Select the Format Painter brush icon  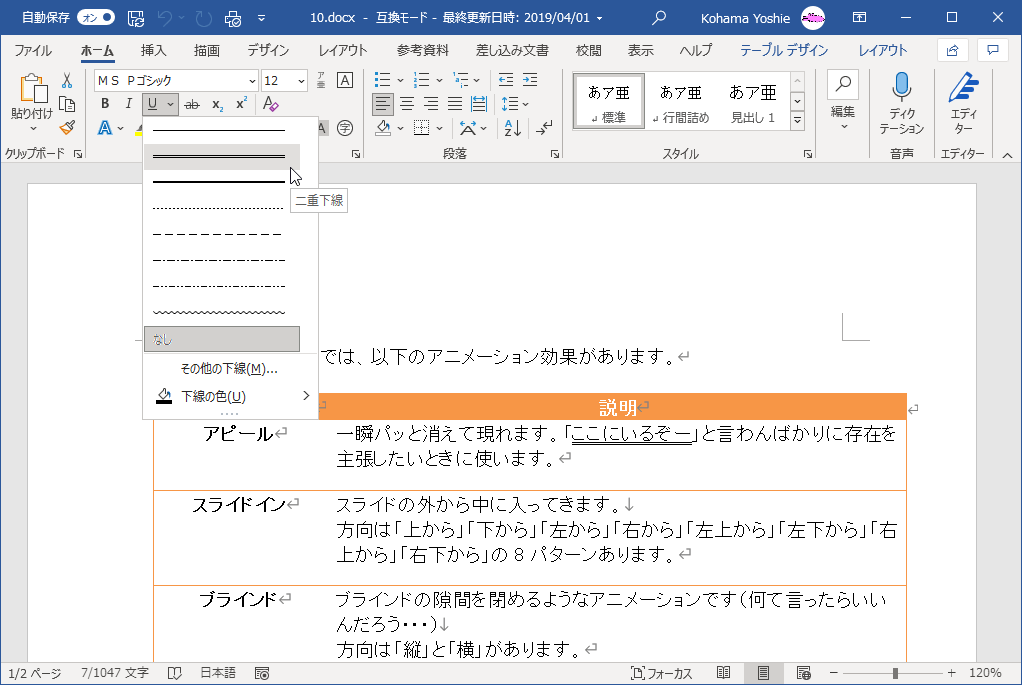(x=66, y=128)
